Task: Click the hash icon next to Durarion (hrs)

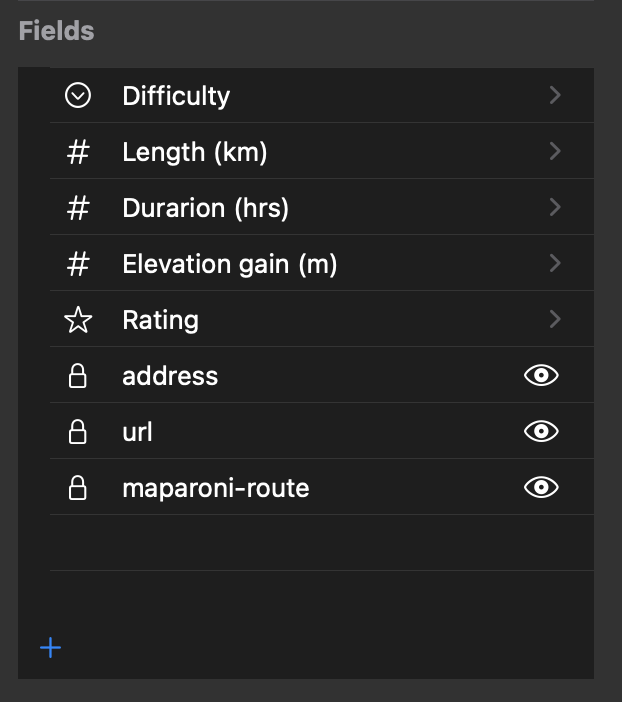Action: pyautogui.click(x=78, y=208)
